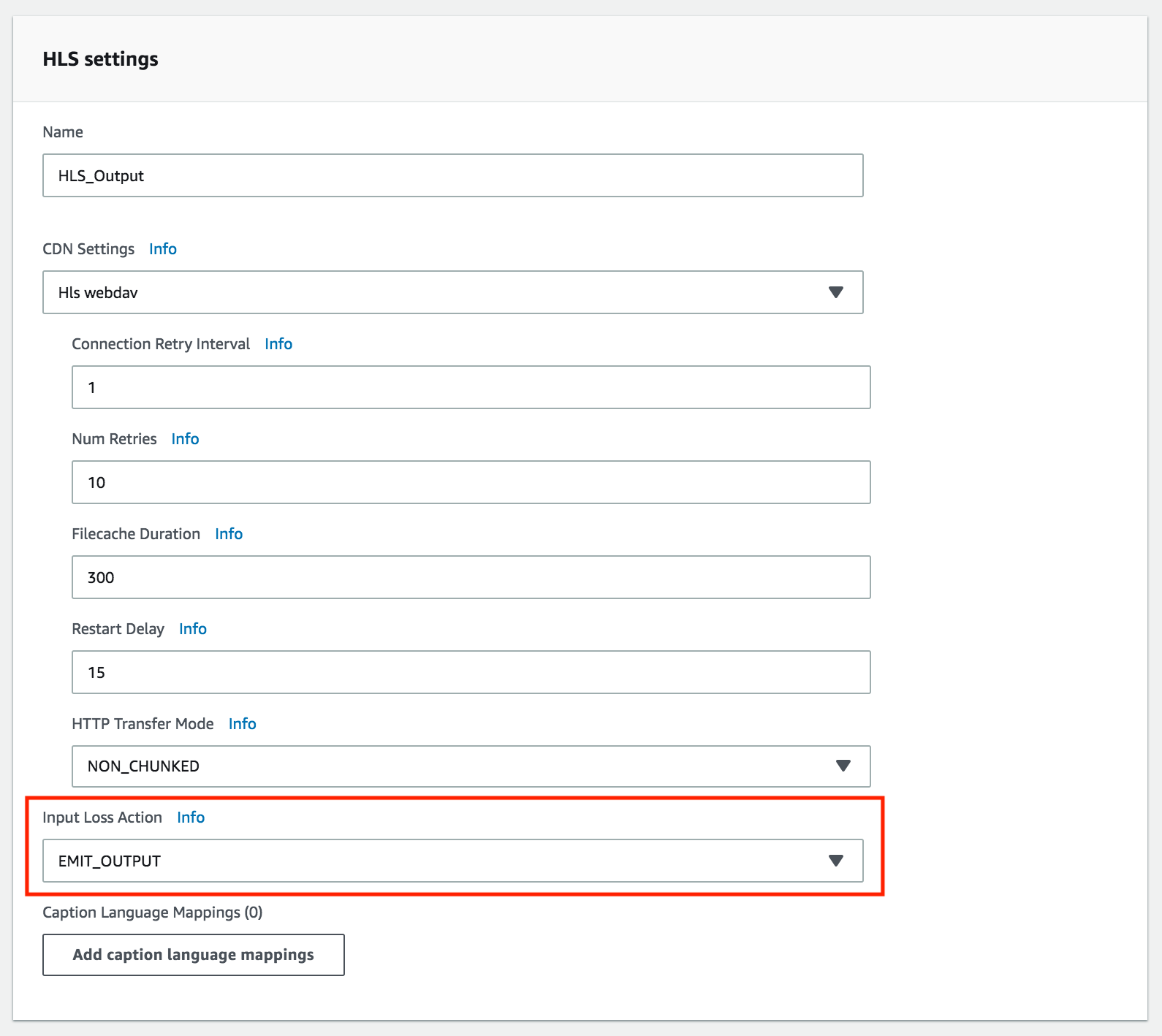Click the CDN Settings dropdown arrow
Viewport: 1162px width, 1036px height.
click(x=836, y=292)
